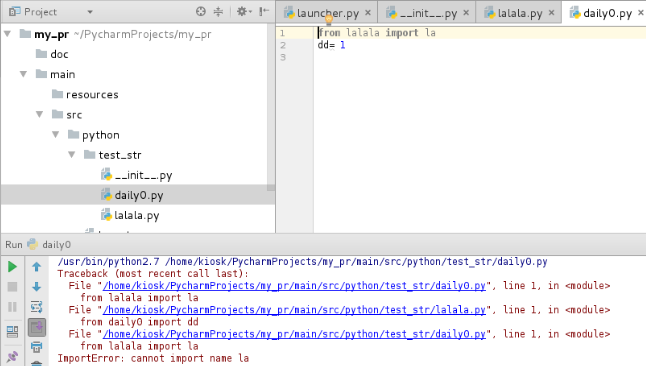Toggle Use Soft Wraps in Run console
The width and height of the screenshot is (646, 366).
click(x=37, y=307)
